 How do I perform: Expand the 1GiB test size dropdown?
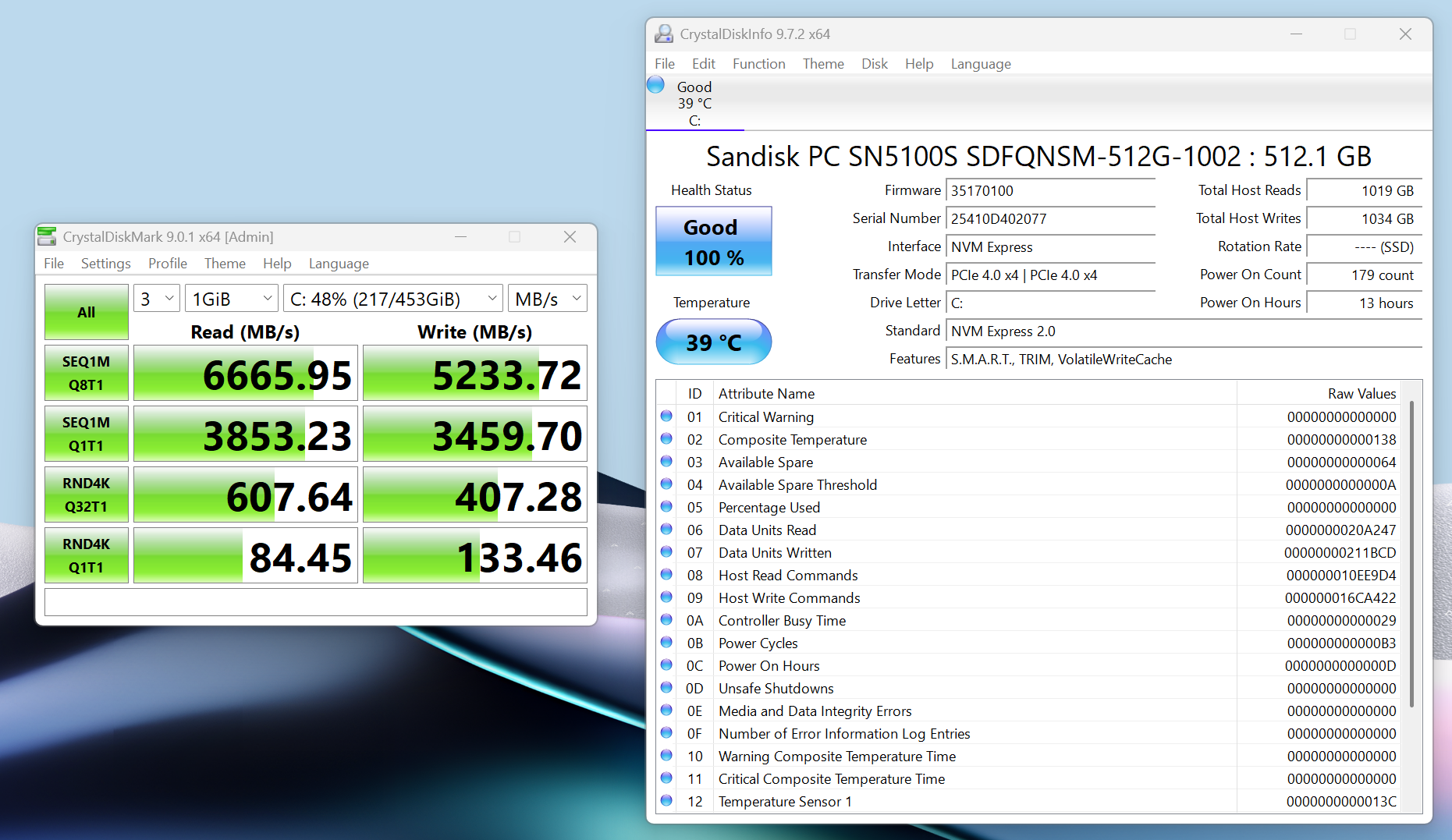click(x=232, y=299)
